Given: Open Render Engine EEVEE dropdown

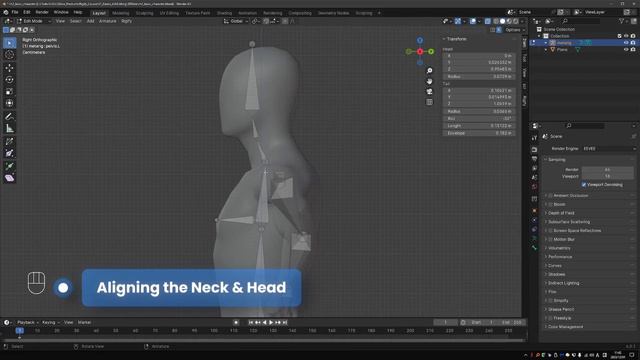Looking at the screenshot, I should (608, 149).
